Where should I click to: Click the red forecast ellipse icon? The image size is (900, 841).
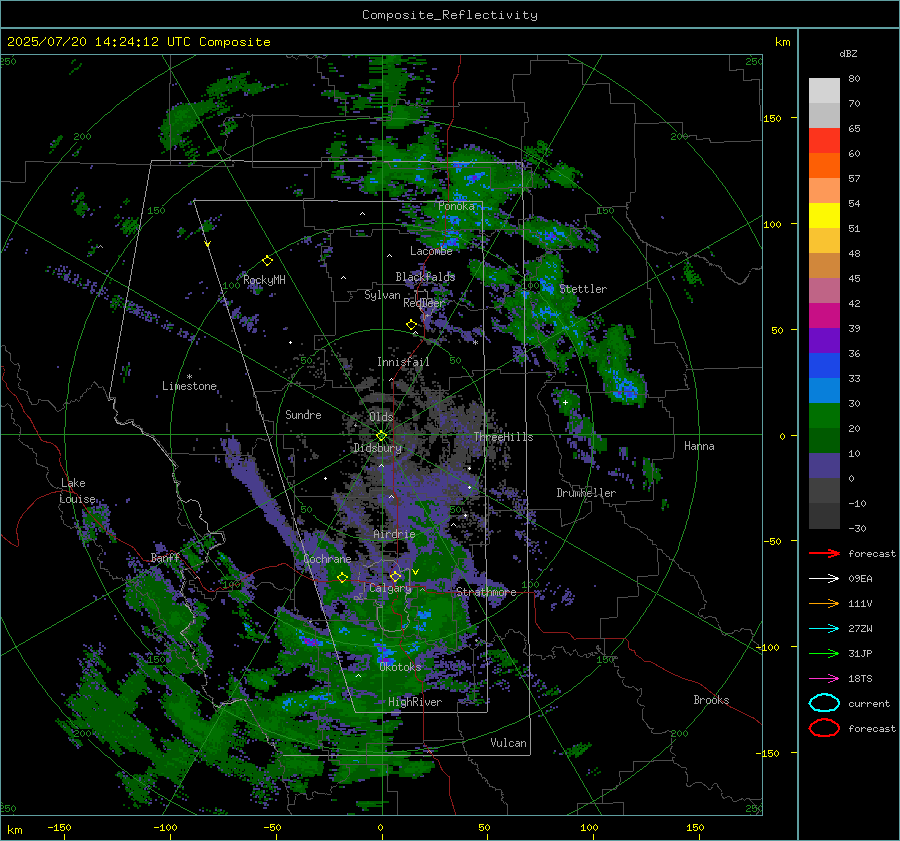coord(824,728)
